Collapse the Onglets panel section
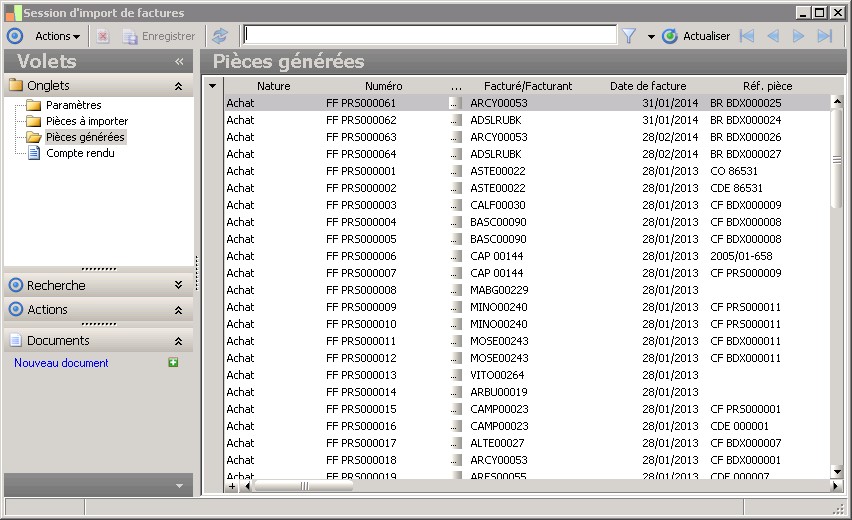This screenshot has height=520, width=852. pyautogui.click(x=178, y=86)
